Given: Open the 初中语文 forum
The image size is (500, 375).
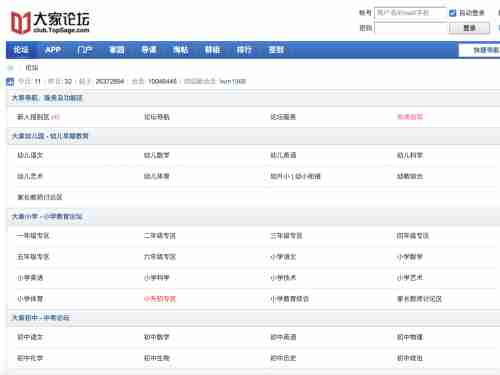Looking at the screenshot, I should (x=30, y=337).
